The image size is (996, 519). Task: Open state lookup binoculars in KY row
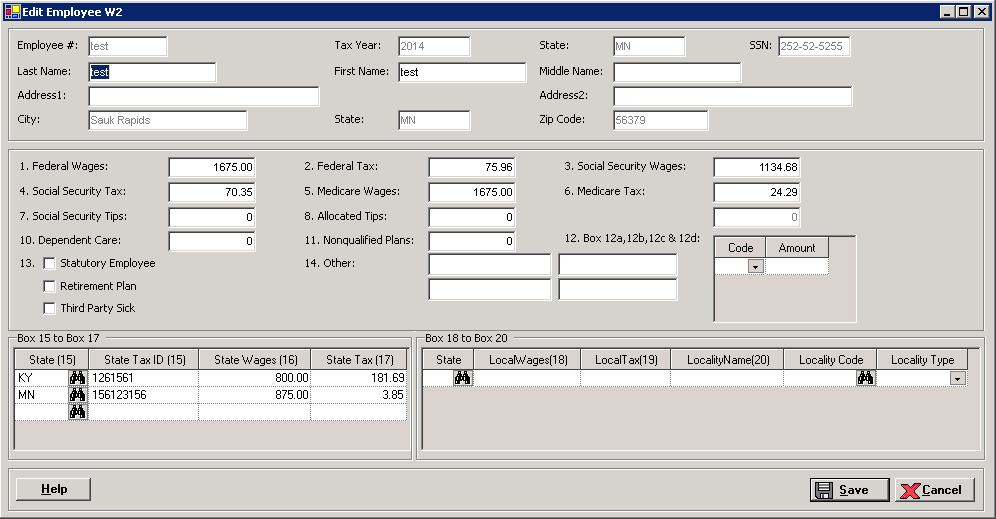(x=77, y=378)
